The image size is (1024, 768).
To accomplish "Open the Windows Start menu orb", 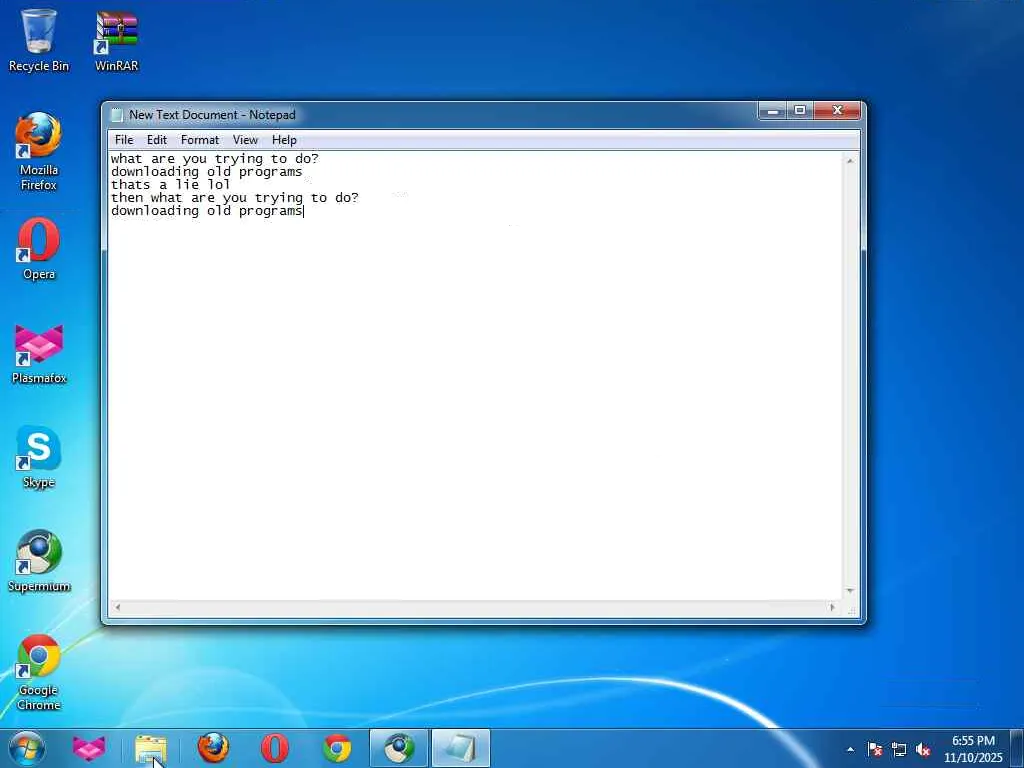I will (27, 748).
